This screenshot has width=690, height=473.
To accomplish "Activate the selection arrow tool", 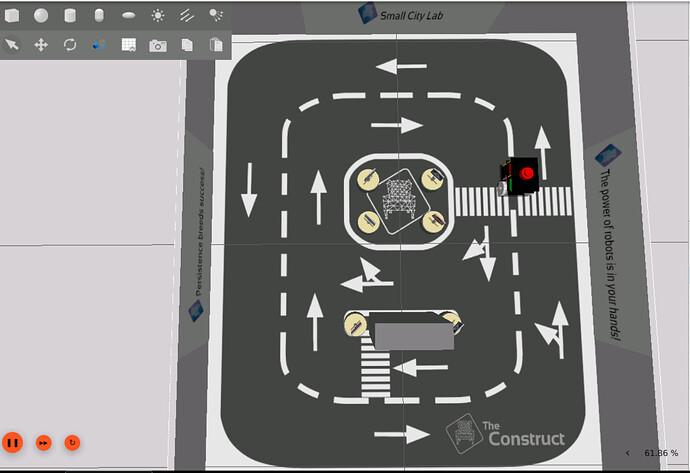I will (12, 44).
